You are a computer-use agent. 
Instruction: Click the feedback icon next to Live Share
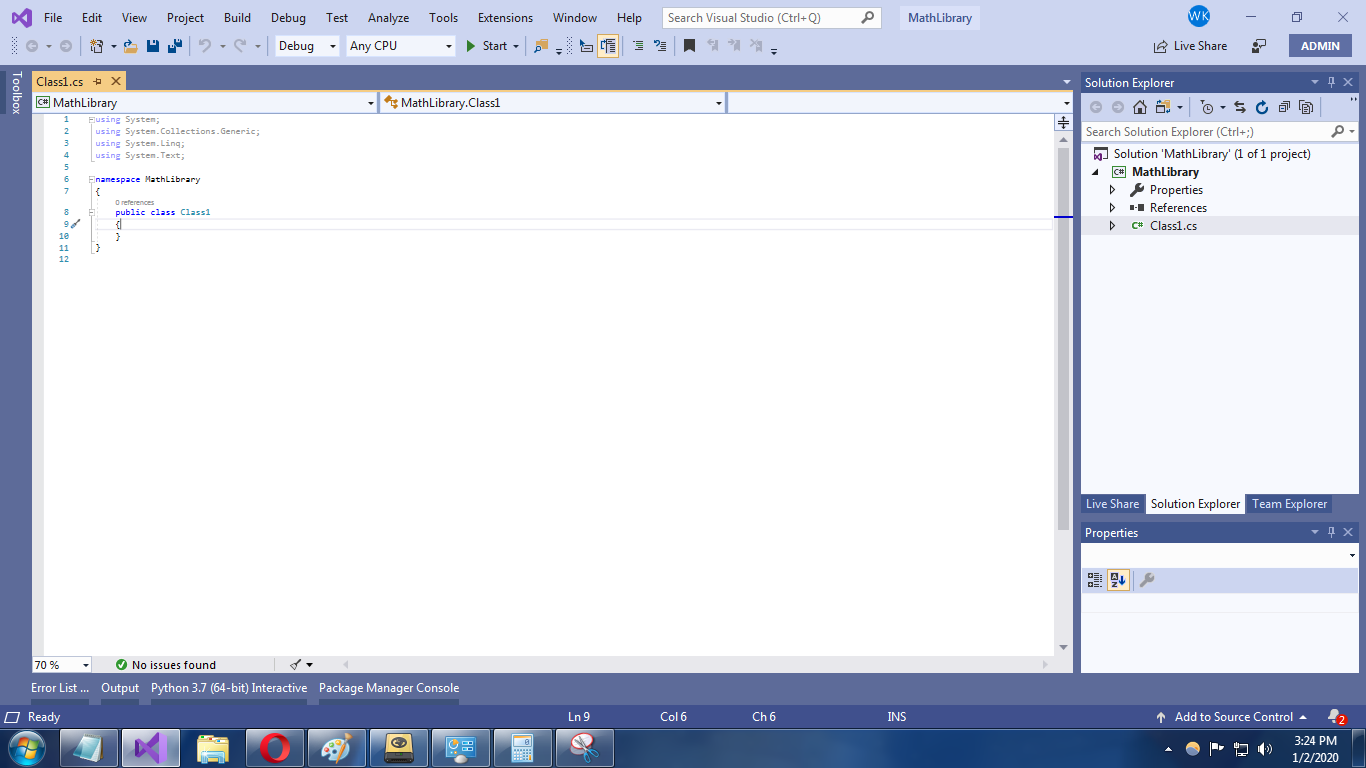coord(1260,46)
